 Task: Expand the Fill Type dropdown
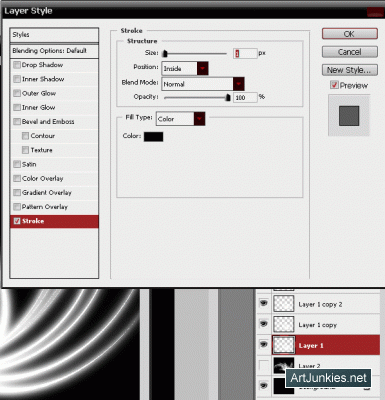(180, 119)
